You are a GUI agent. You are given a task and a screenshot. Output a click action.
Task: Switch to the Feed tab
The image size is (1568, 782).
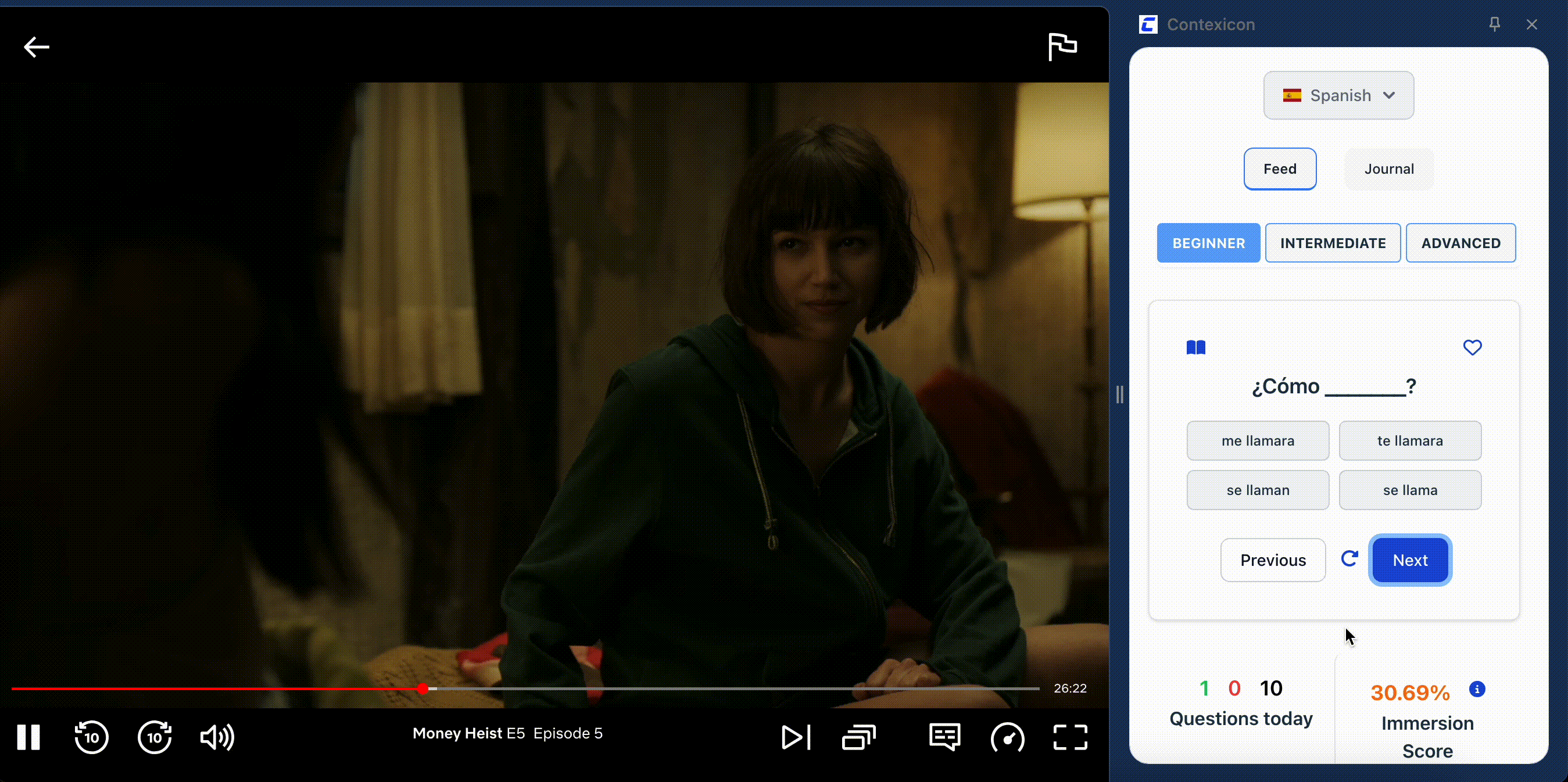coord(1280,168)
